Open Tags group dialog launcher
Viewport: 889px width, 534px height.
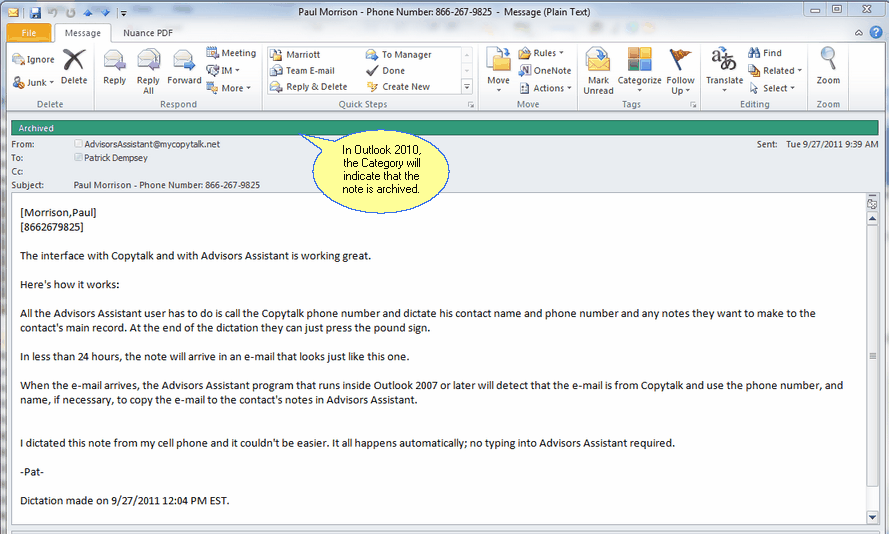(x=693, y=105)
